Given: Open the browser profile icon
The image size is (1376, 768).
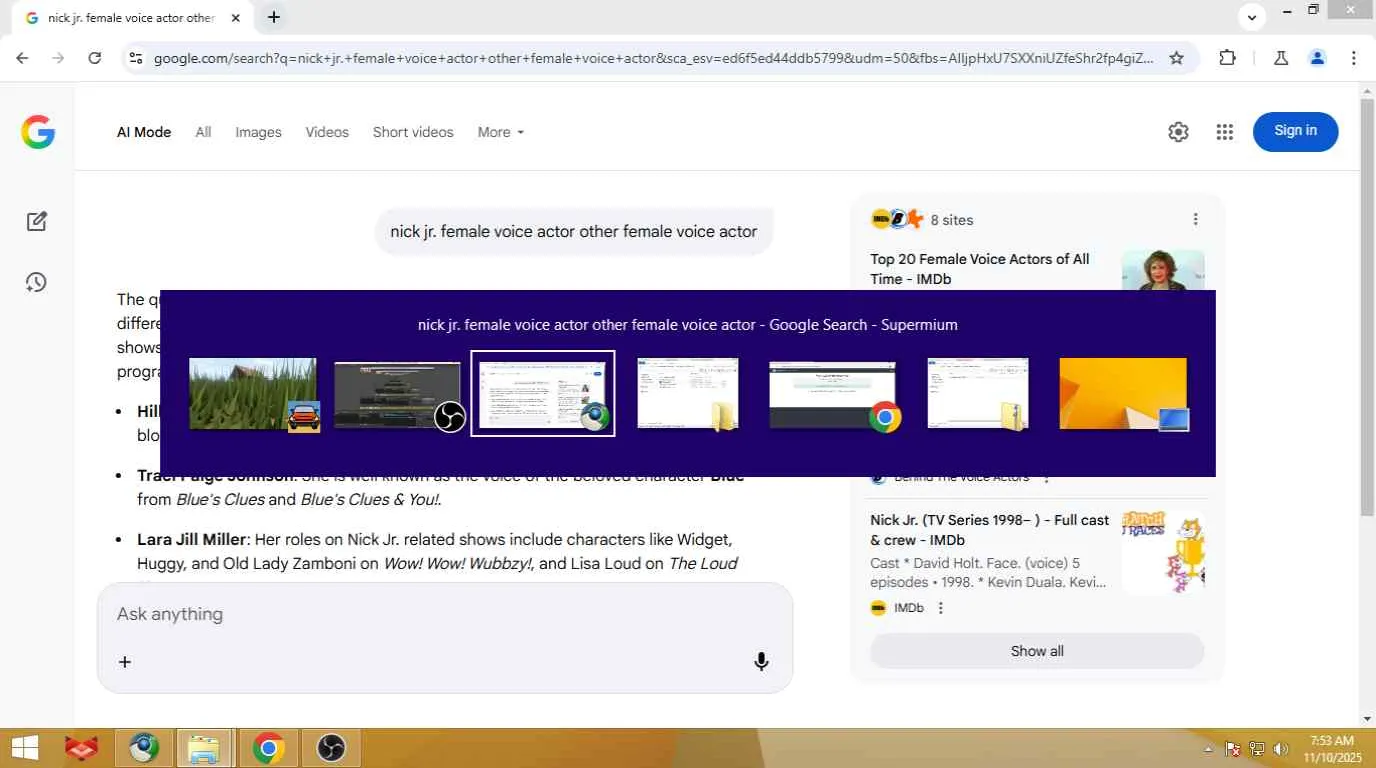Looking at the screenshot, I should 1317,58.
